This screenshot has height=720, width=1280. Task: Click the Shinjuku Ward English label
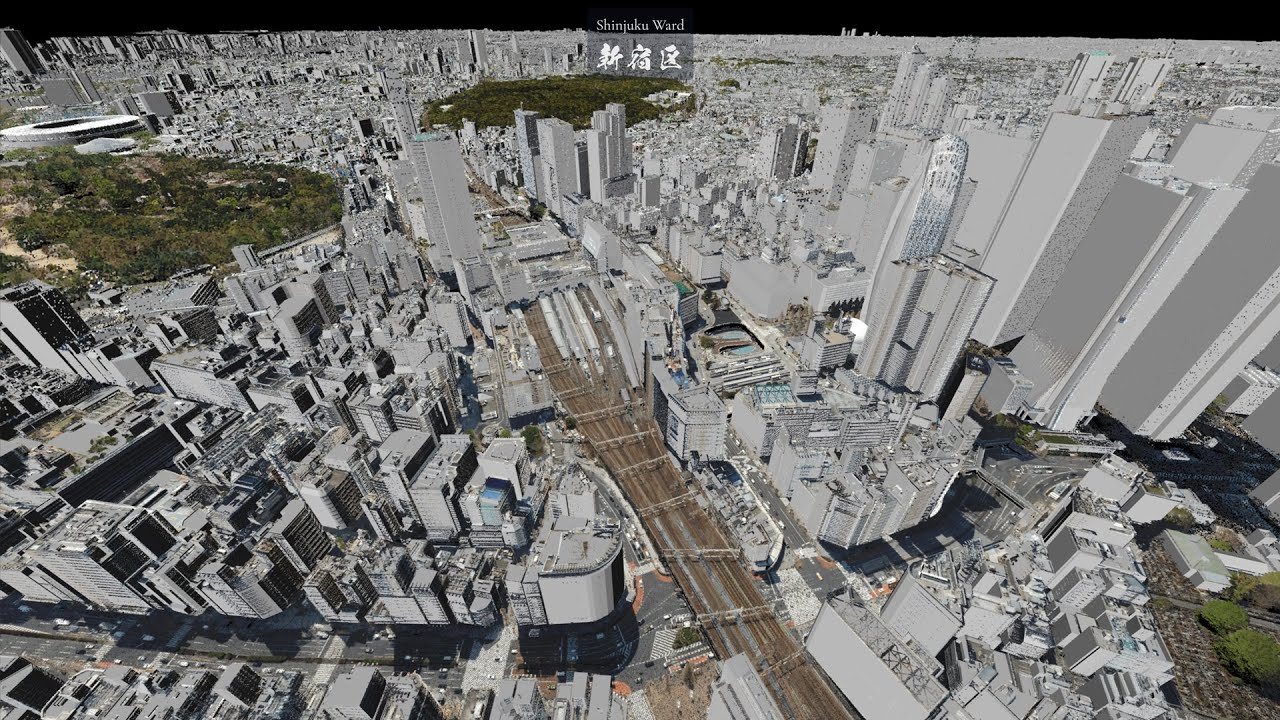640,24
